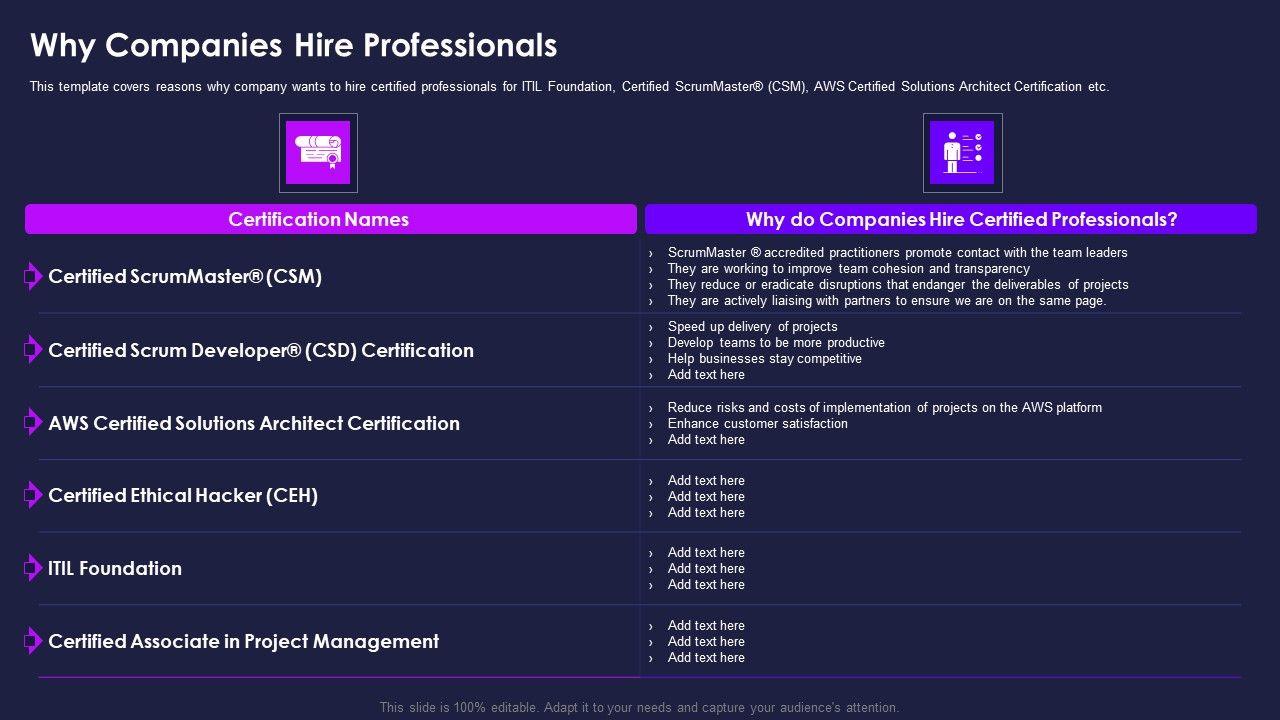Select arrow marker beside Certified Associate in Project Management
The height and width of the screenshot is (720, 1280).
click(33, 641)
